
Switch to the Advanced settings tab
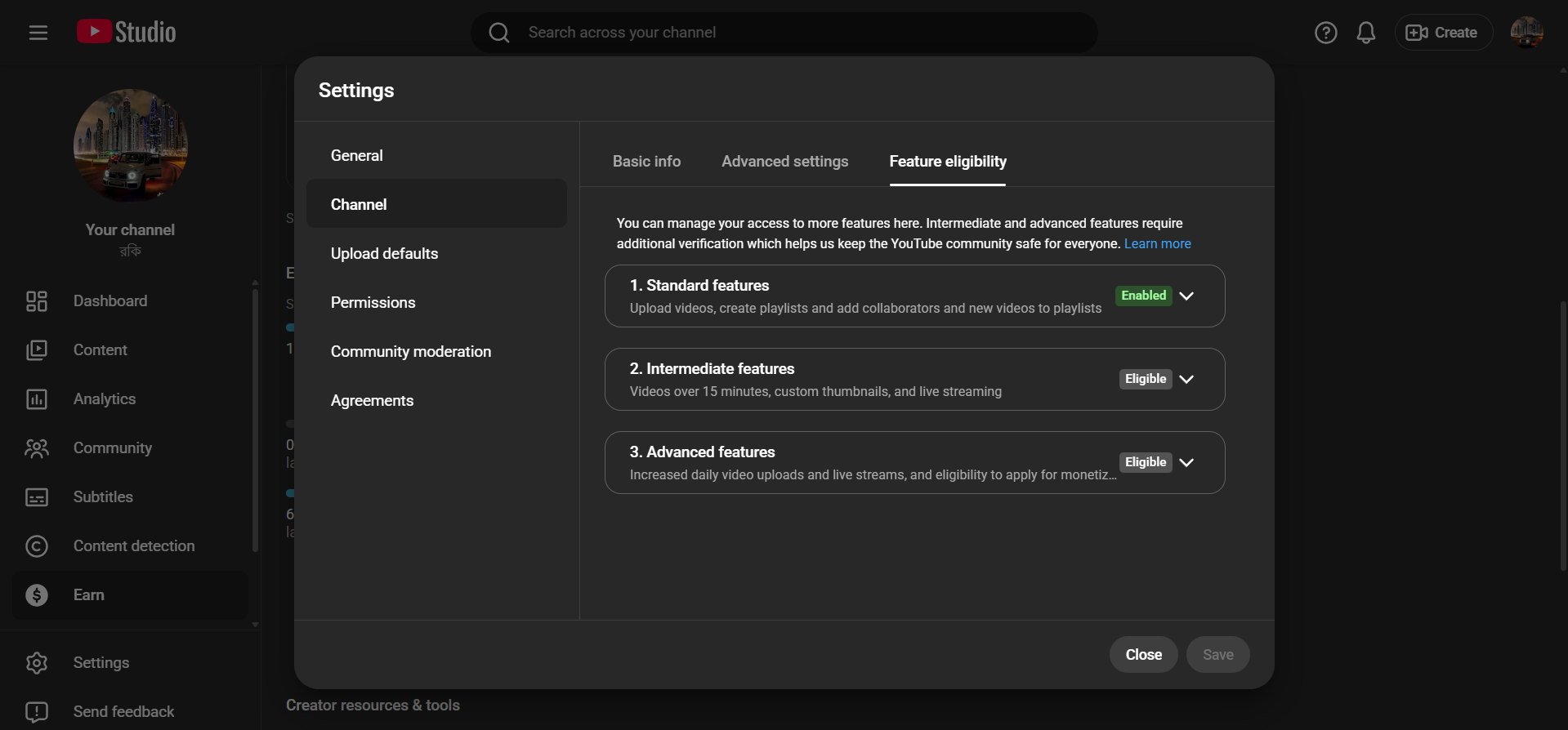pyautogui.click(x=784, y=162)
